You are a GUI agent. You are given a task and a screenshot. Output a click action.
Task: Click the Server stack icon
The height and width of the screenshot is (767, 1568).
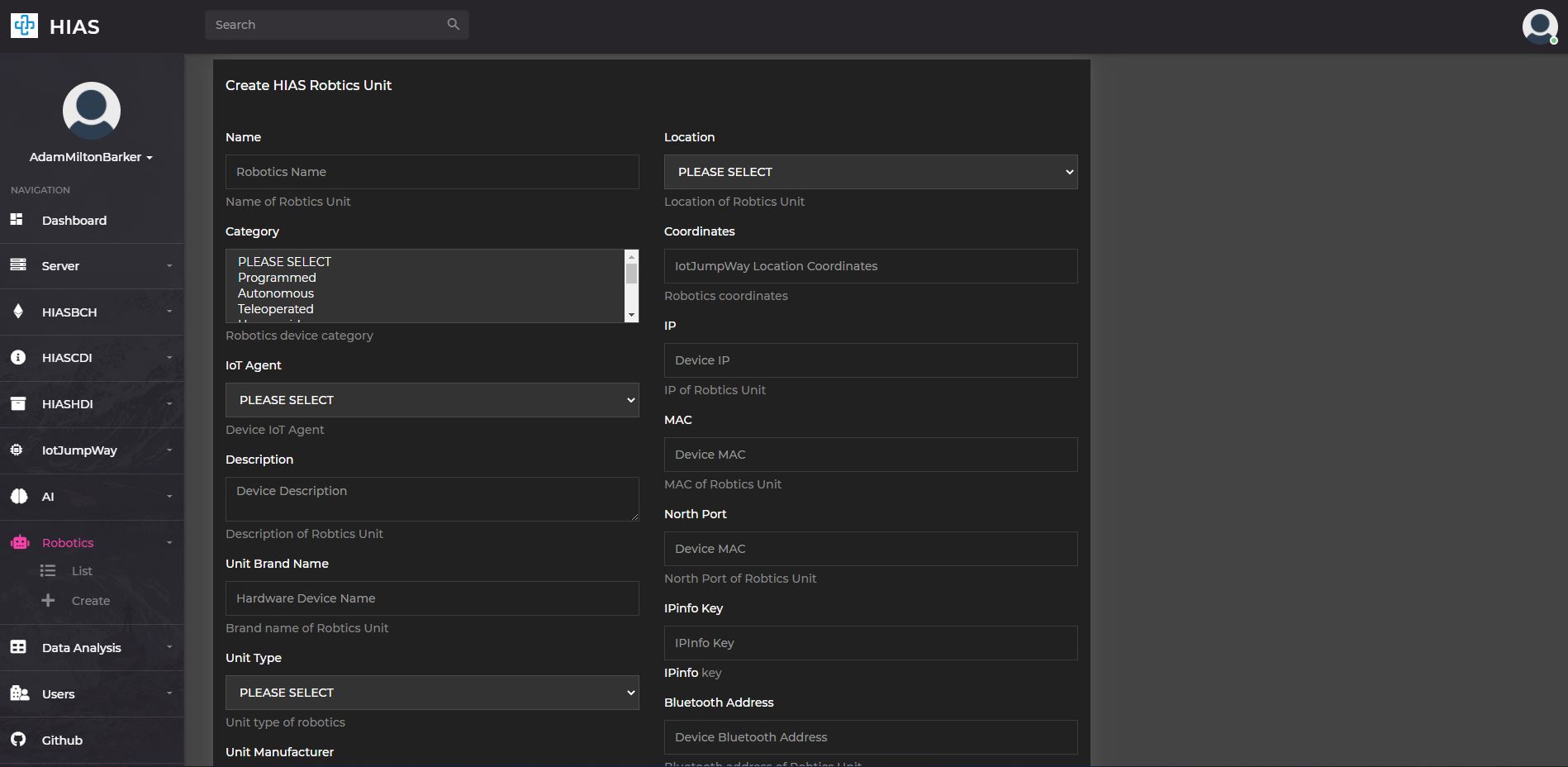point(18,264)
